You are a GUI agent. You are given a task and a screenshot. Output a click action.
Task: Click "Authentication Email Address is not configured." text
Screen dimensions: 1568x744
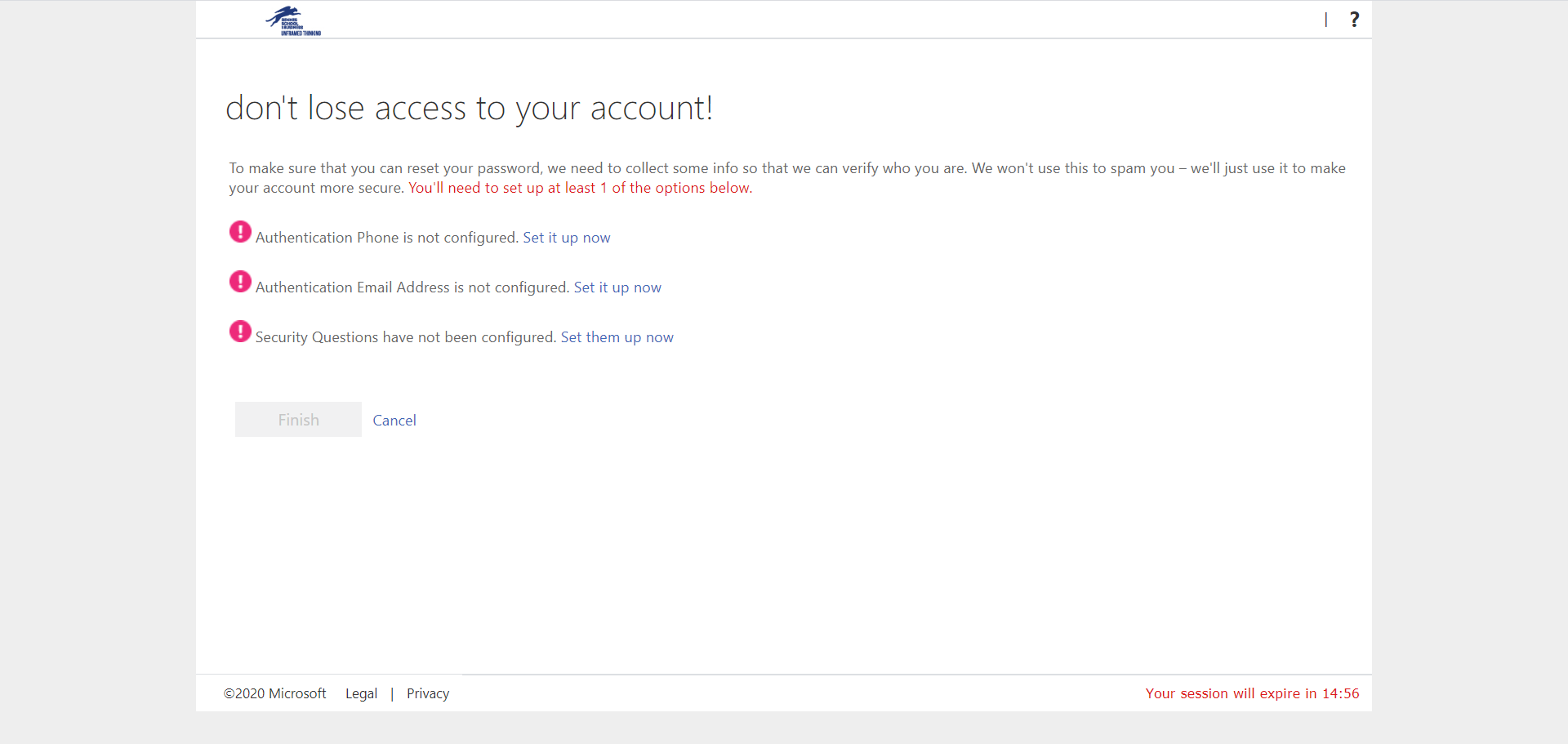click(412, 287)
